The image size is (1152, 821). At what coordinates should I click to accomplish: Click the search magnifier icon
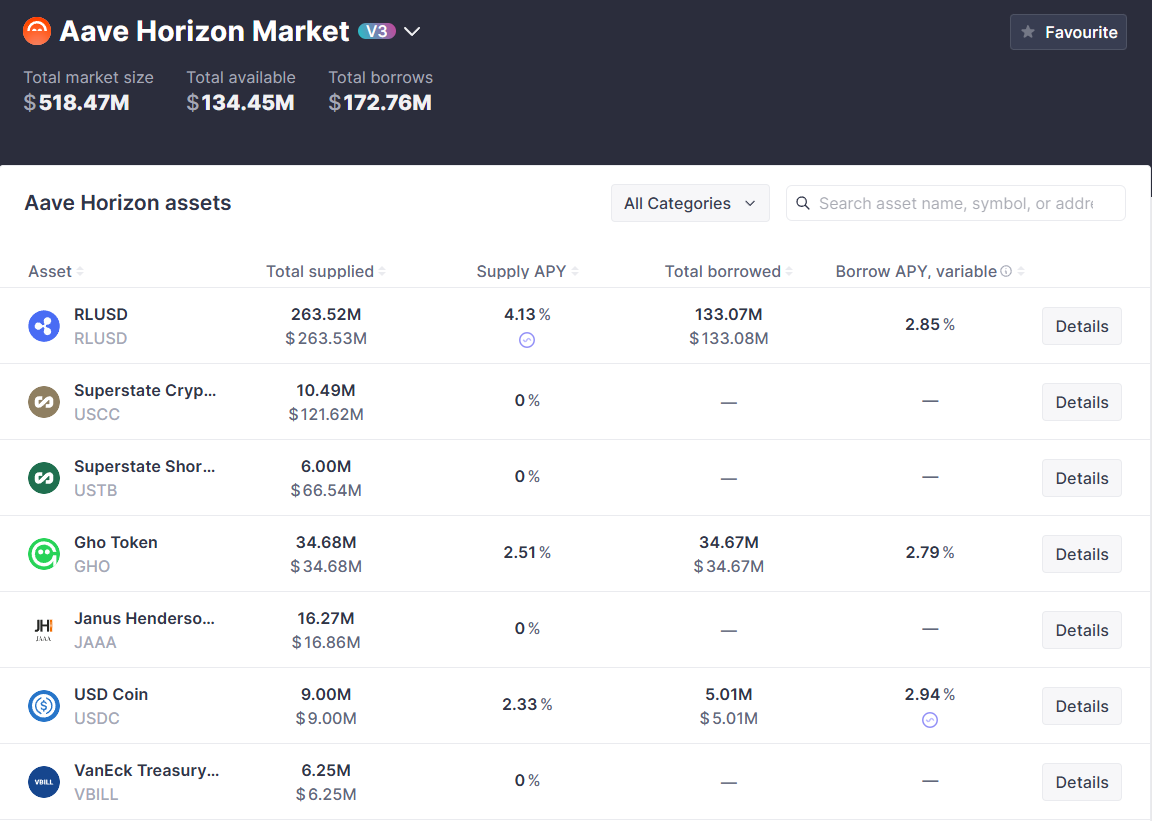tap(803, 204)
